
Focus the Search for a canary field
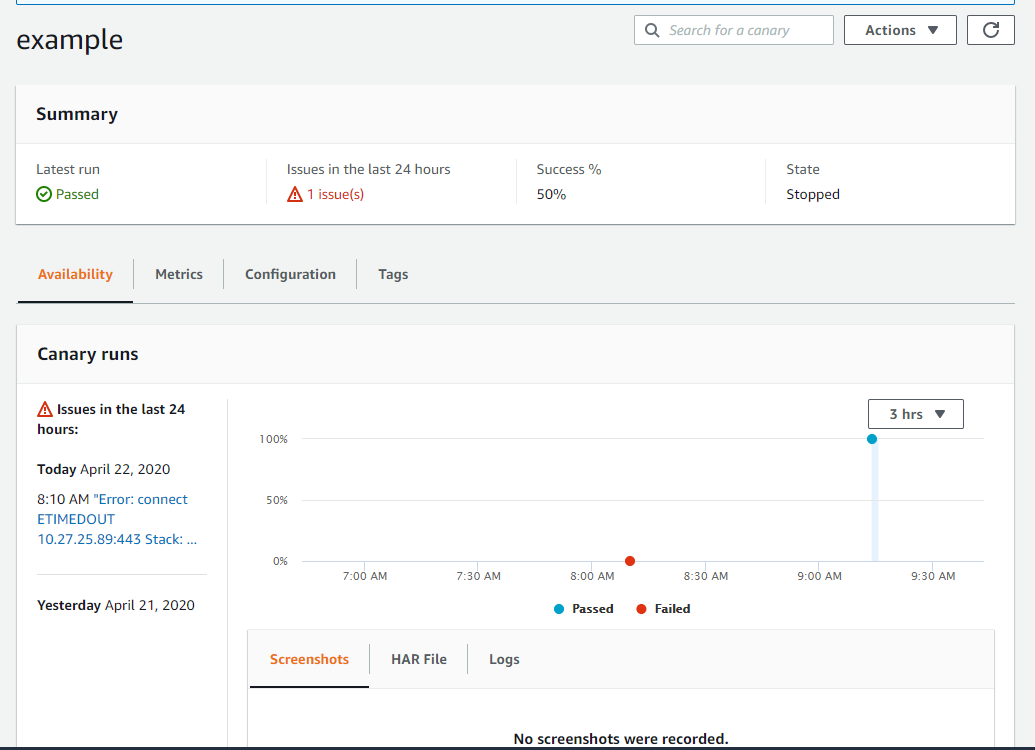[745, 30]
